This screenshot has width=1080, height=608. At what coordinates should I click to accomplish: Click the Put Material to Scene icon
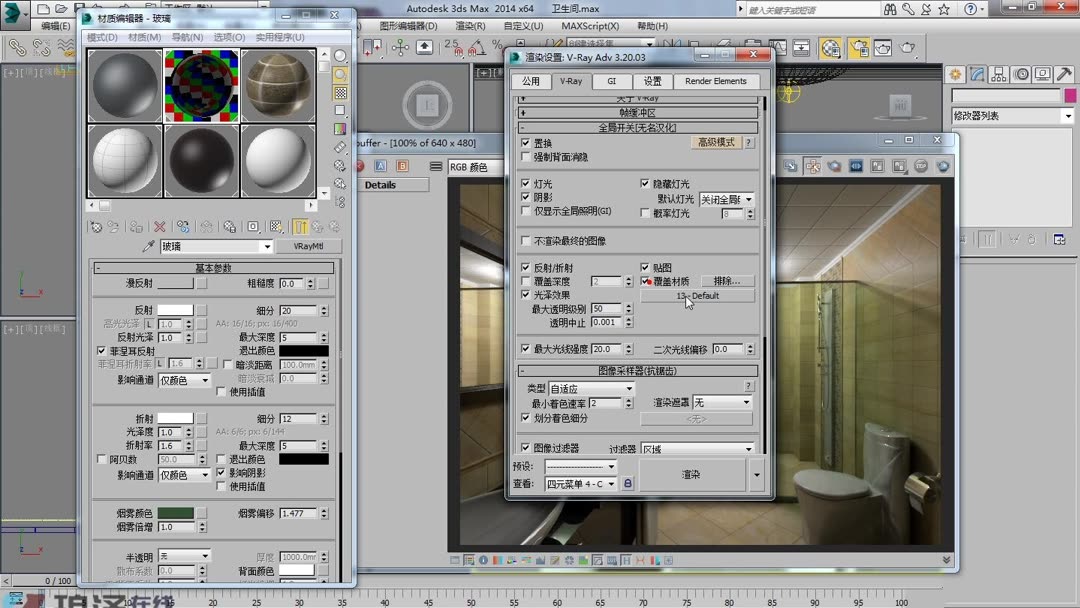pos(113,226)
